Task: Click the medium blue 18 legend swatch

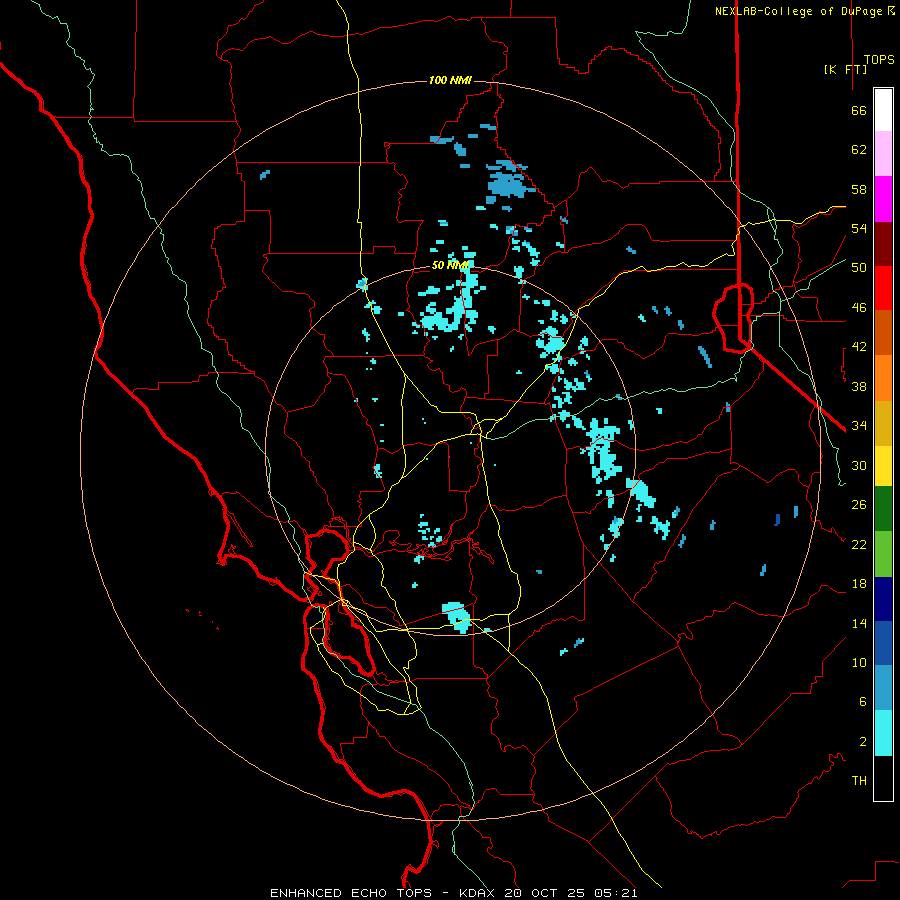Action: [883, 643]
